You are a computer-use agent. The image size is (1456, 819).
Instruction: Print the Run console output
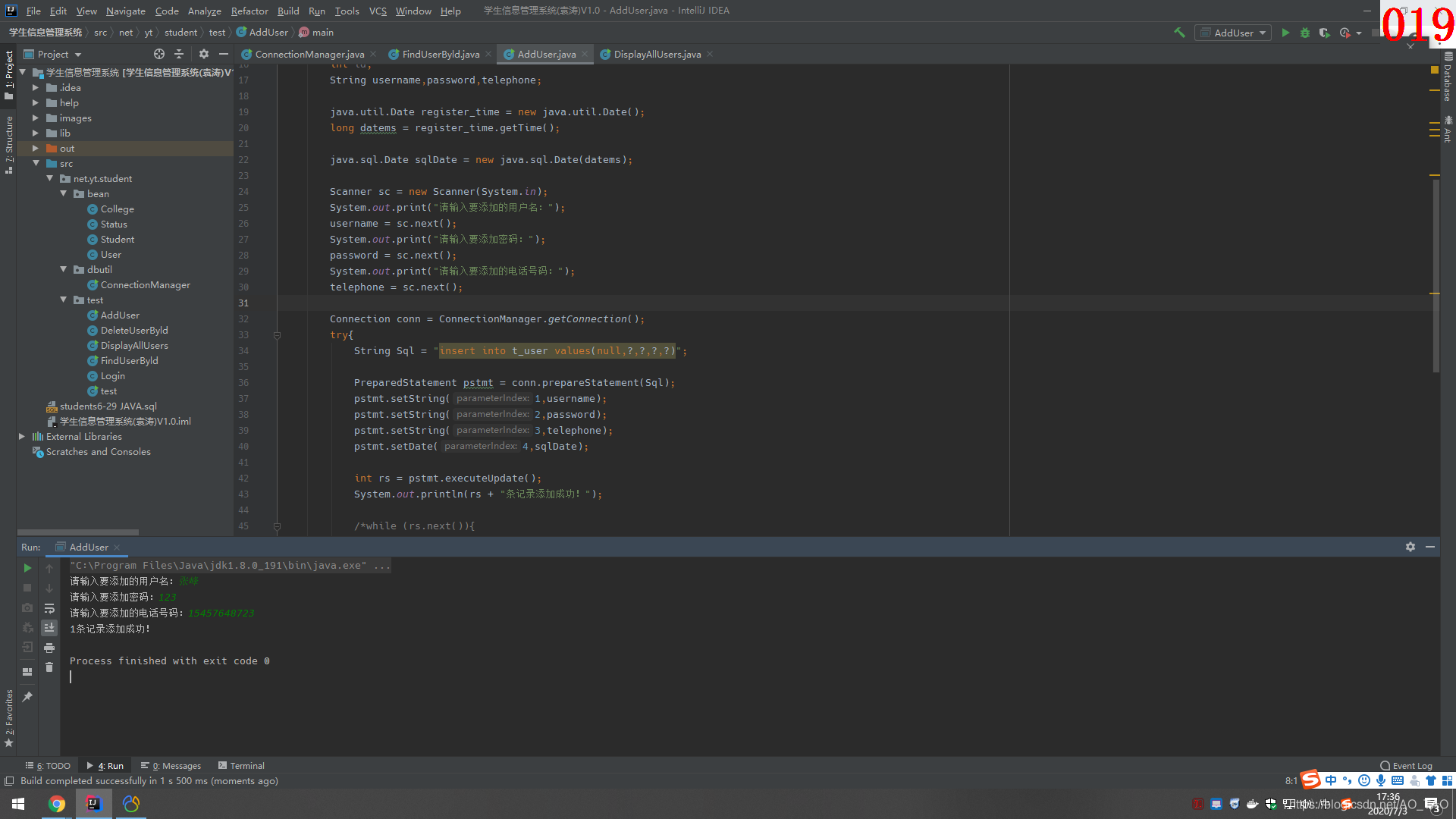49,648
